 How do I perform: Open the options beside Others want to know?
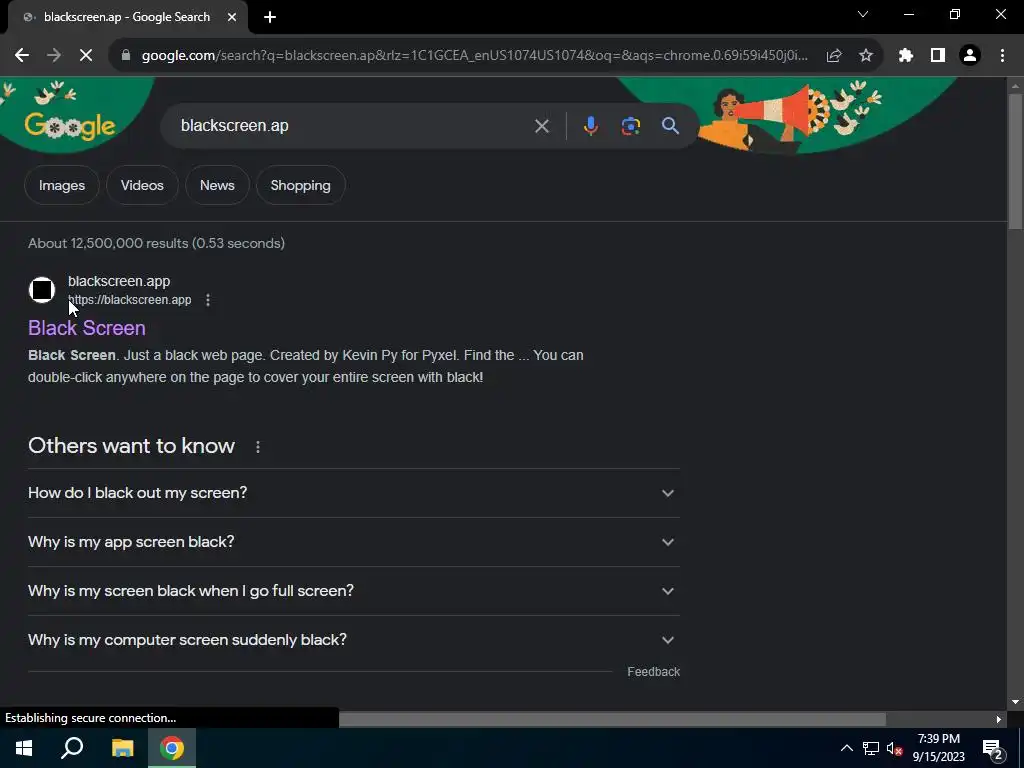click(258, 447)
